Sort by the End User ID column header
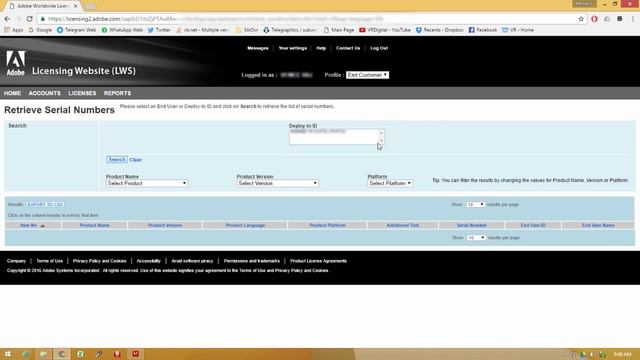 (x=533, y=225)
